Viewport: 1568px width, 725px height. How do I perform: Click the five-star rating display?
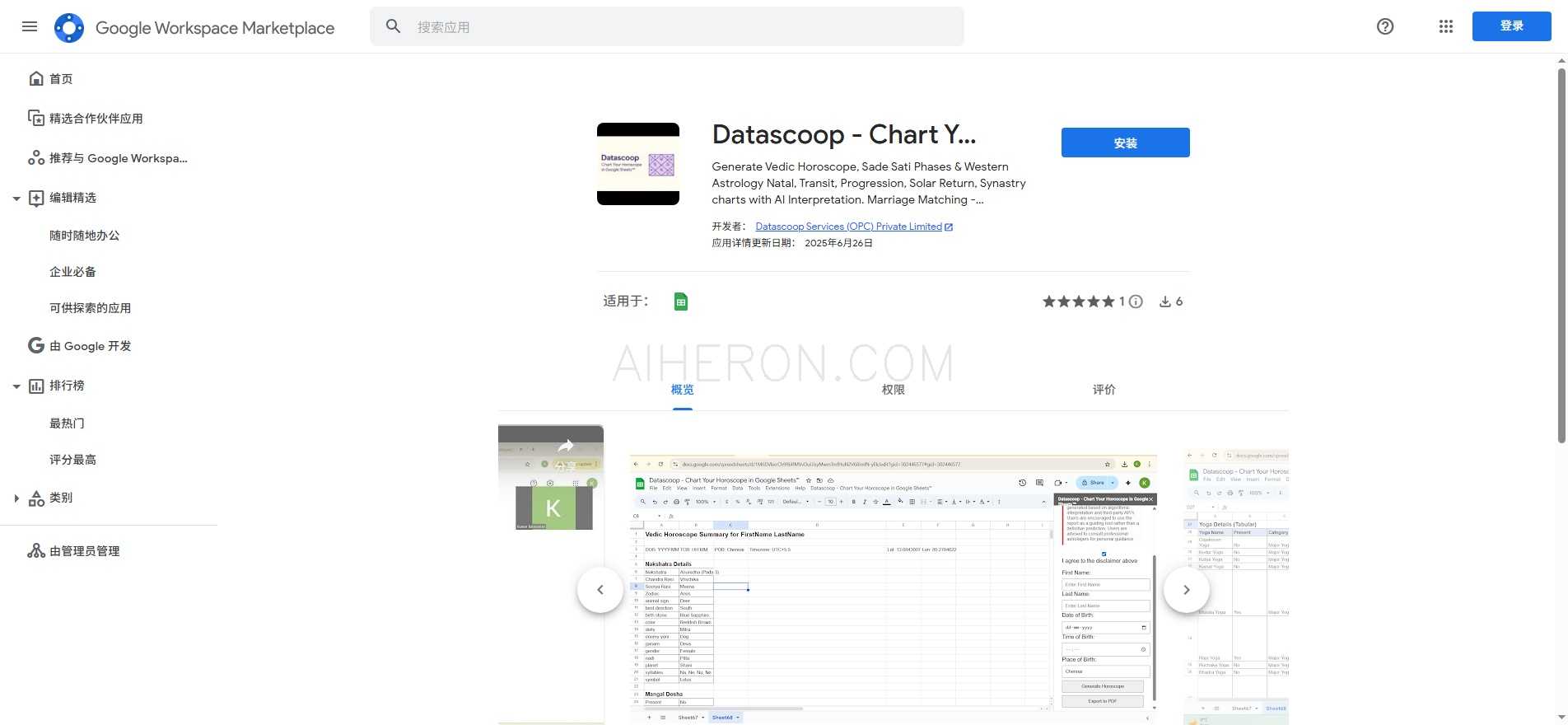1079,302
